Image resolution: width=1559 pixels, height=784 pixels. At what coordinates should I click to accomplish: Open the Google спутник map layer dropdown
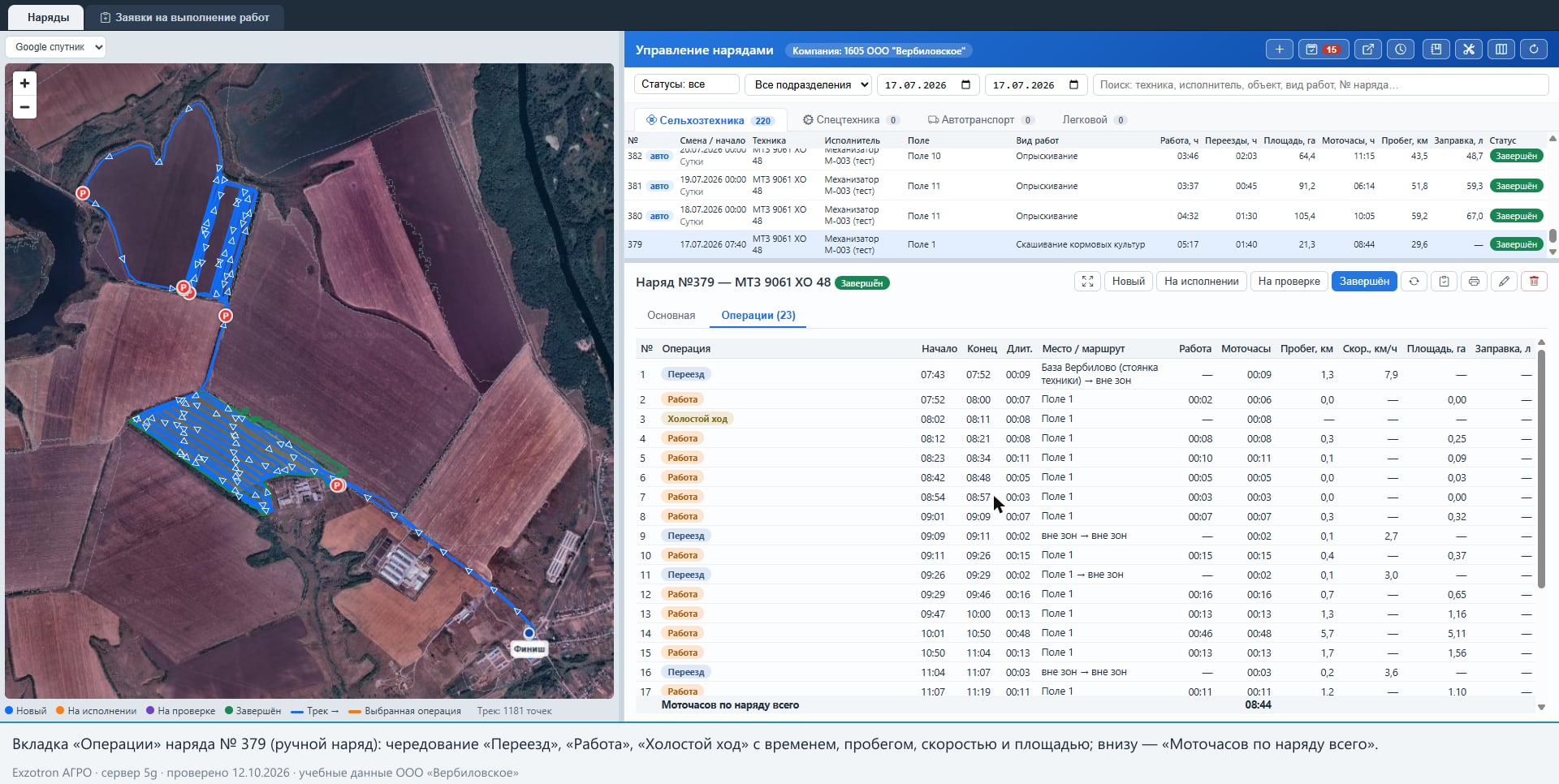56,47
